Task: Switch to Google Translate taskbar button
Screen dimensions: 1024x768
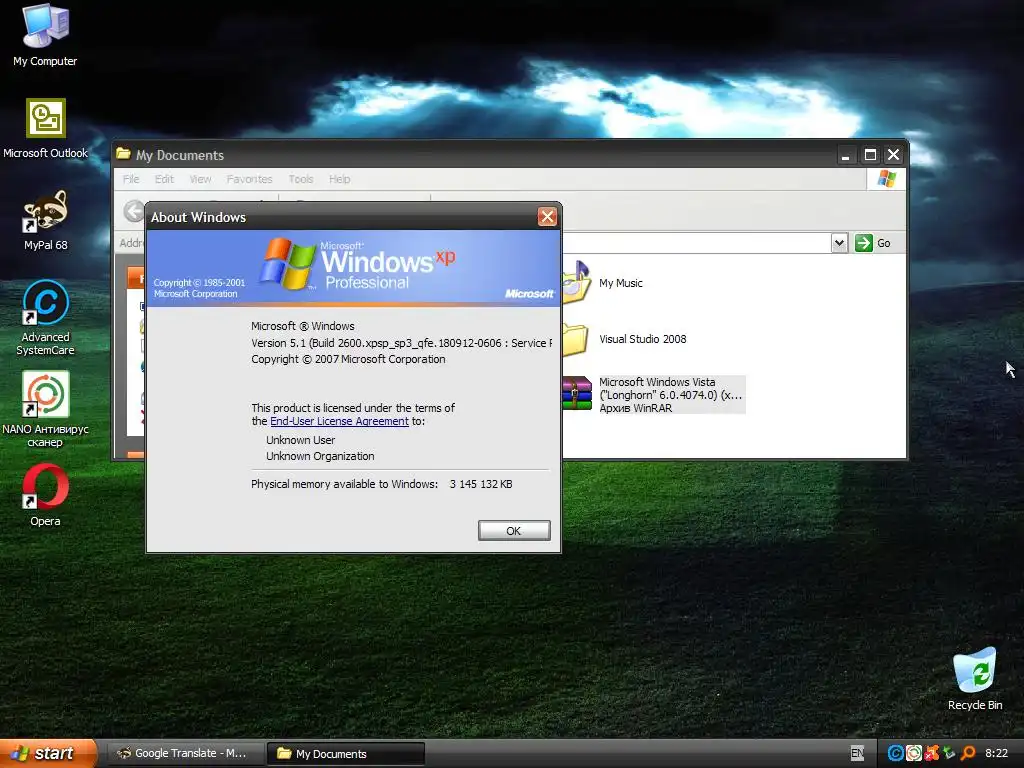Action: pyautogui.click(x=185, y=753)
